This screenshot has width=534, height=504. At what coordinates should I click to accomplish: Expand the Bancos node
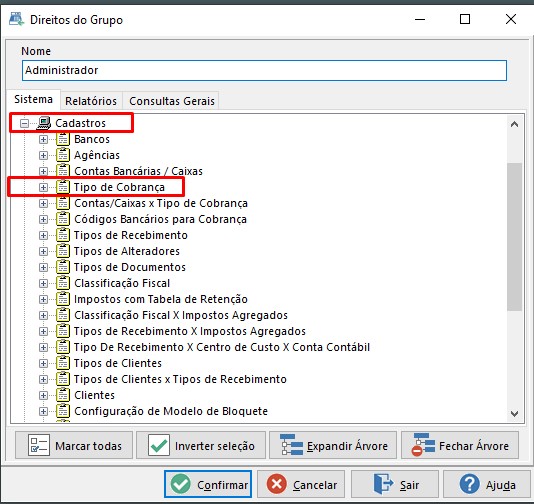[x=43, y=139]
